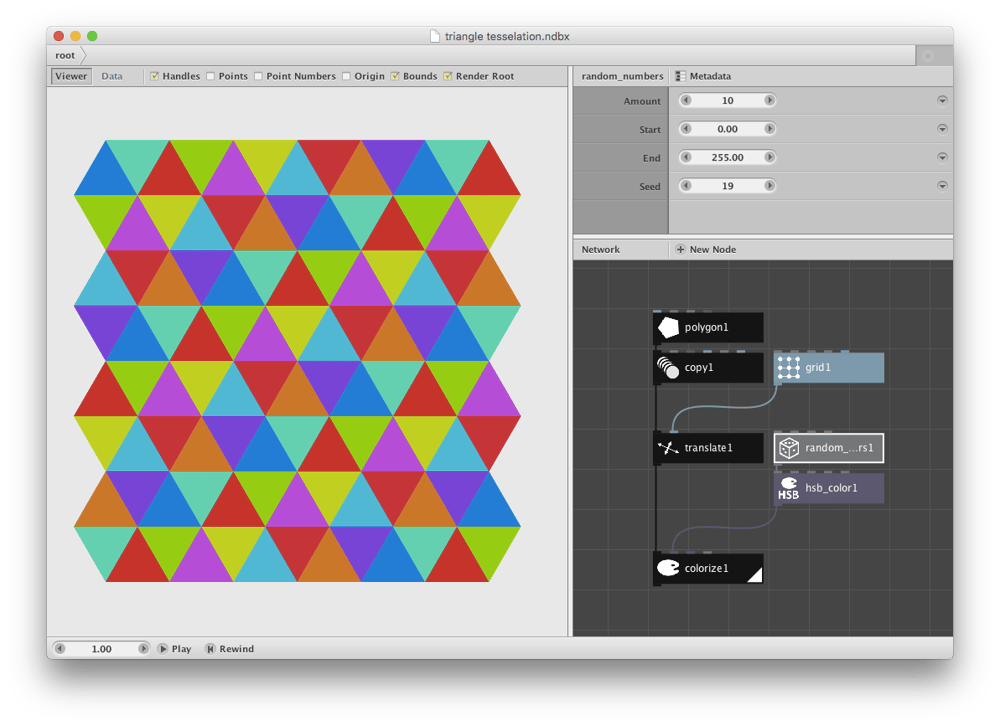Select the hsb_color1 node label
This screenshot has width=1000, height=726.
(x=831, y=488)
